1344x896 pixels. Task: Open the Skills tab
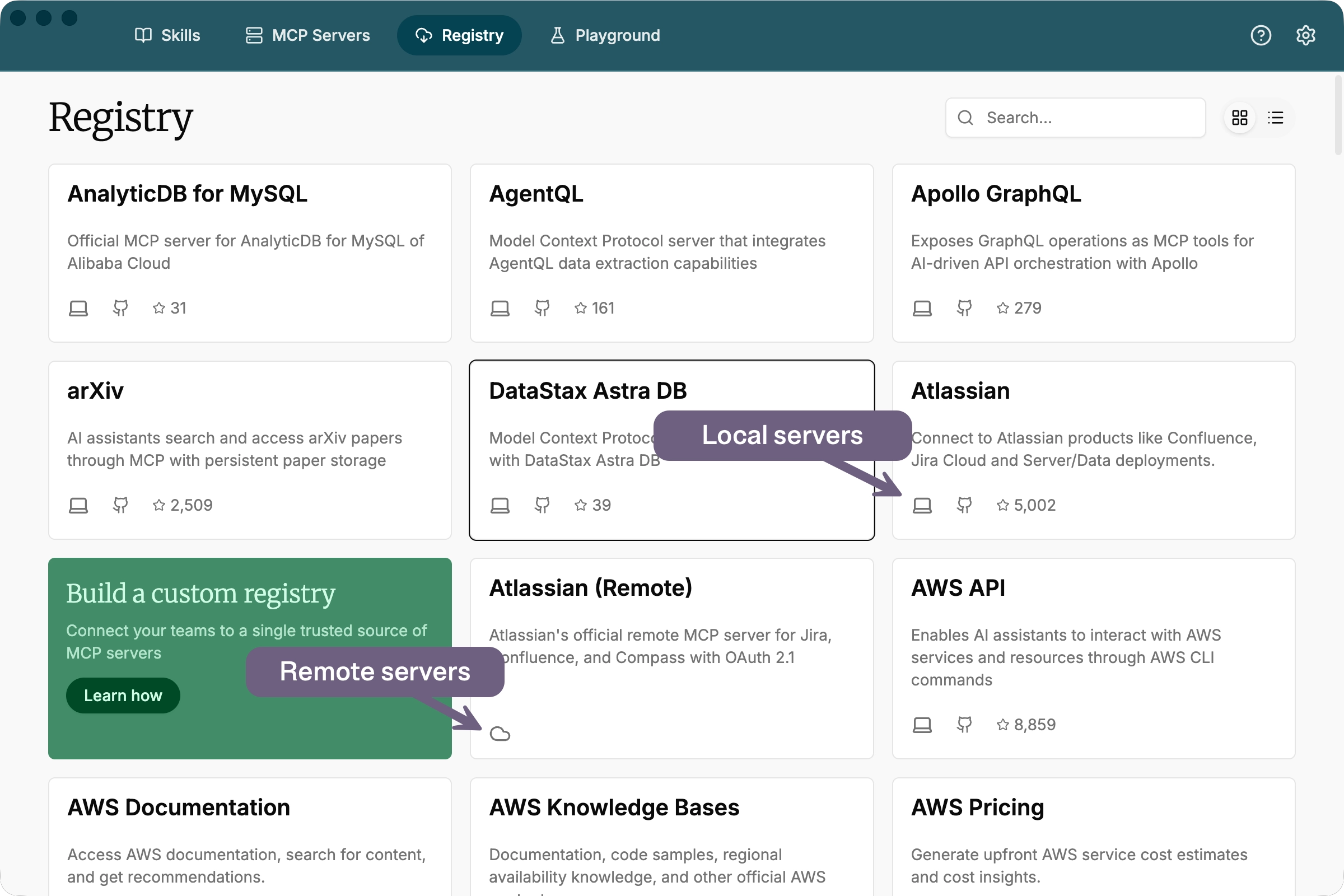point(167,35)
